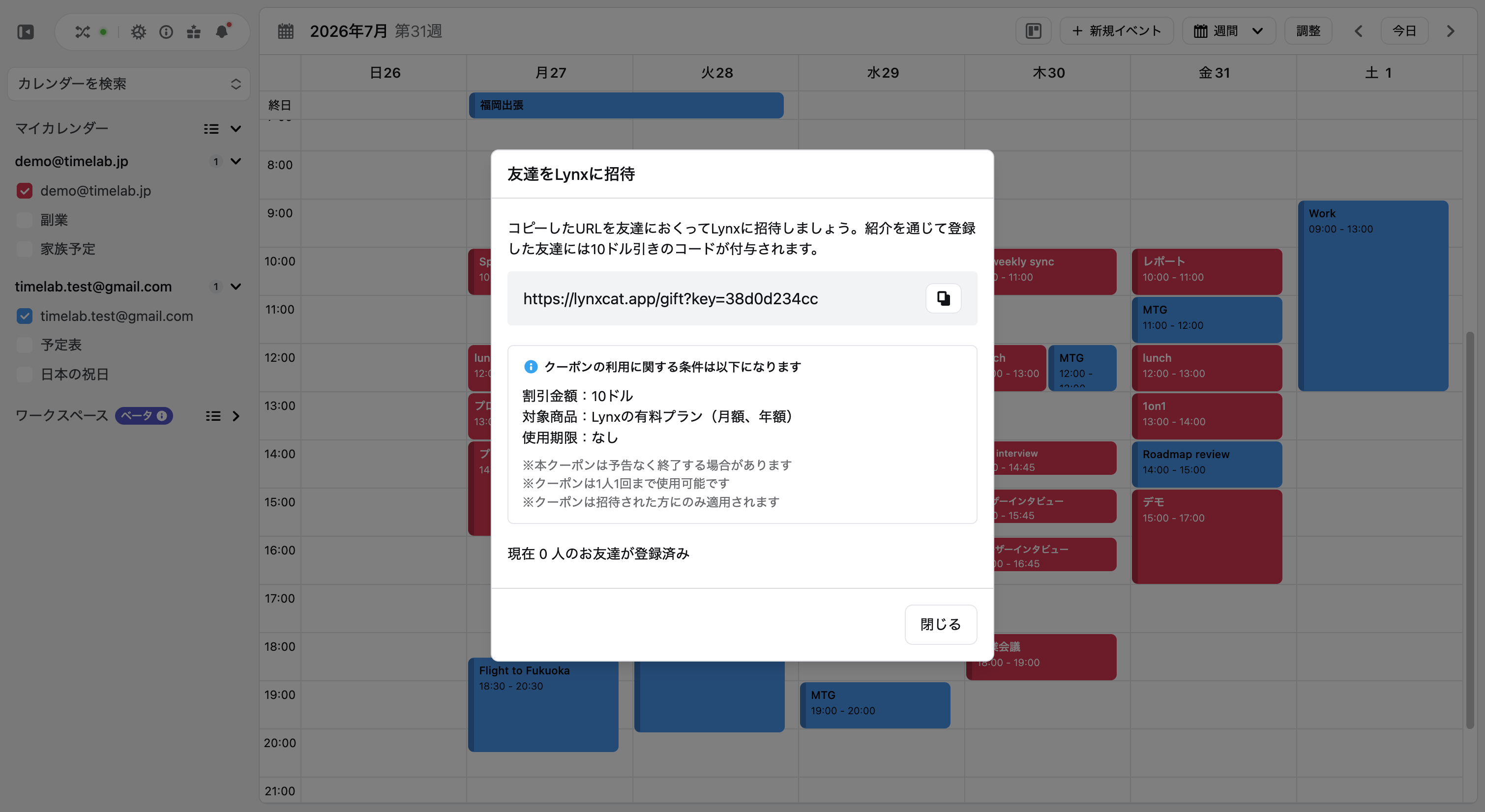Viewport: 1485px width, 812px height.
Task: Click the 調整 button
Action: coord(1308,31)
